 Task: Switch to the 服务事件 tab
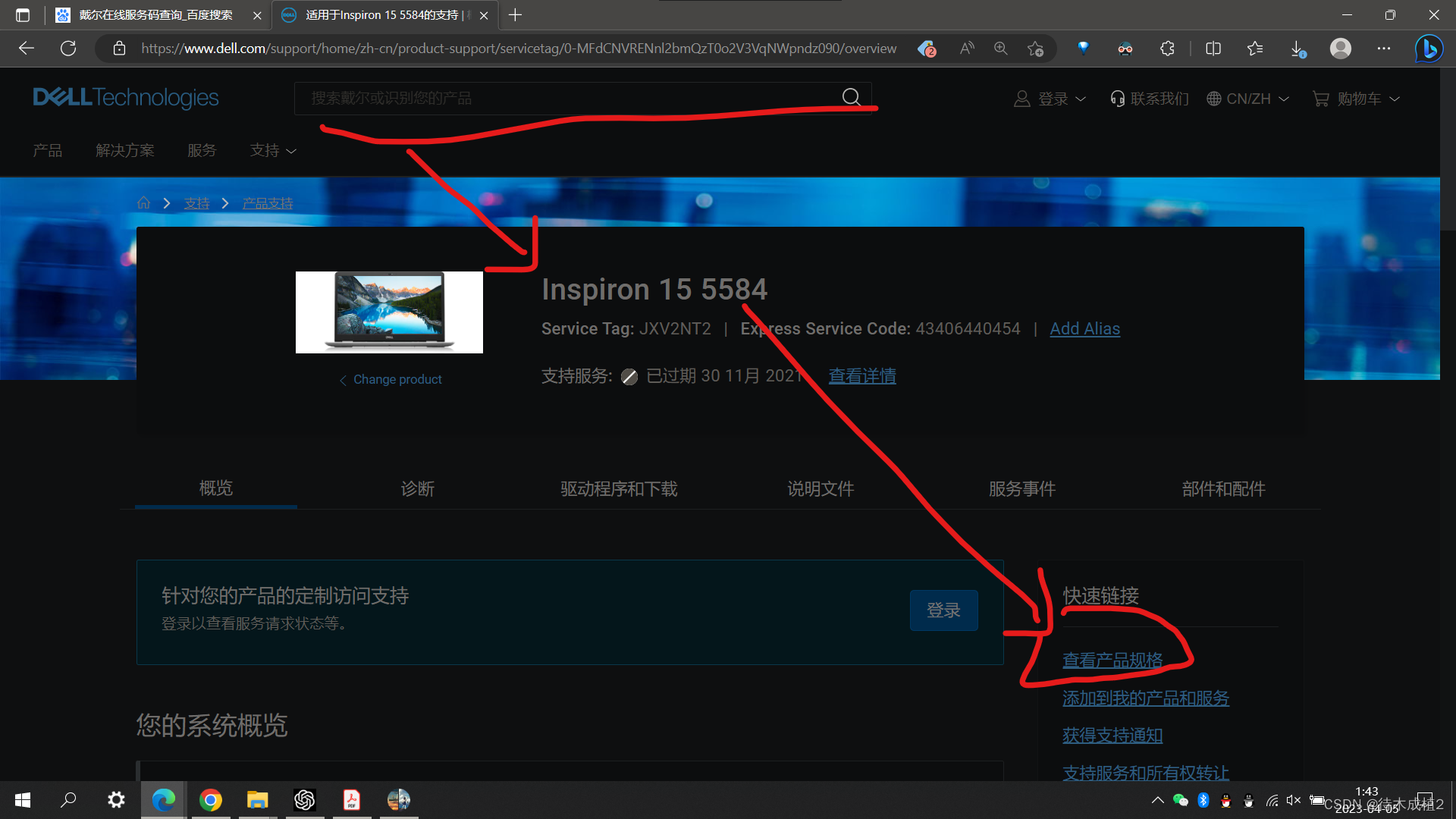pos(1022,488)
